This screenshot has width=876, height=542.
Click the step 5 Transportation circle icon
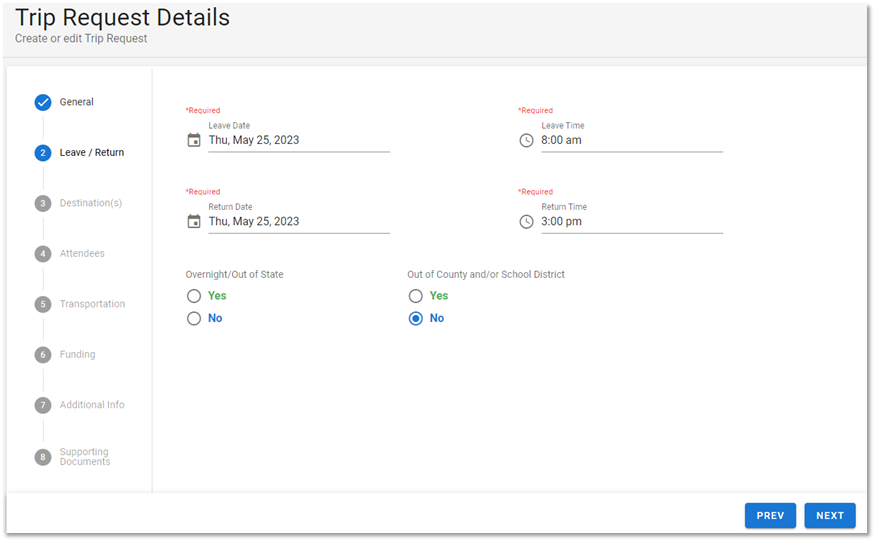[x=43, y=305]
